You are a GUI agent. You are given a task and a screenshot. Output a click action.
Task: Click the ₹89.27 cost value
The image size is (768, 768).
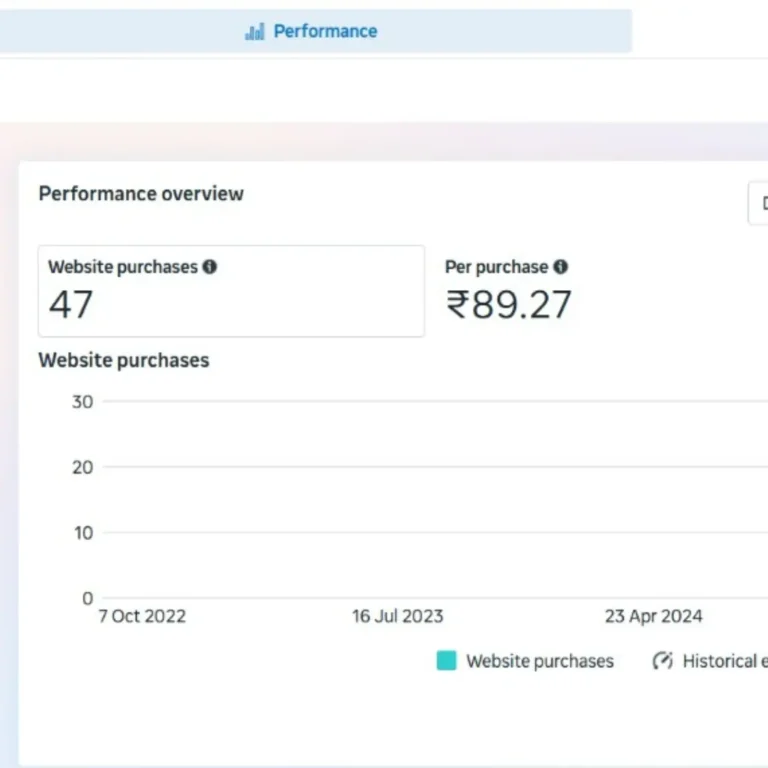509,305
